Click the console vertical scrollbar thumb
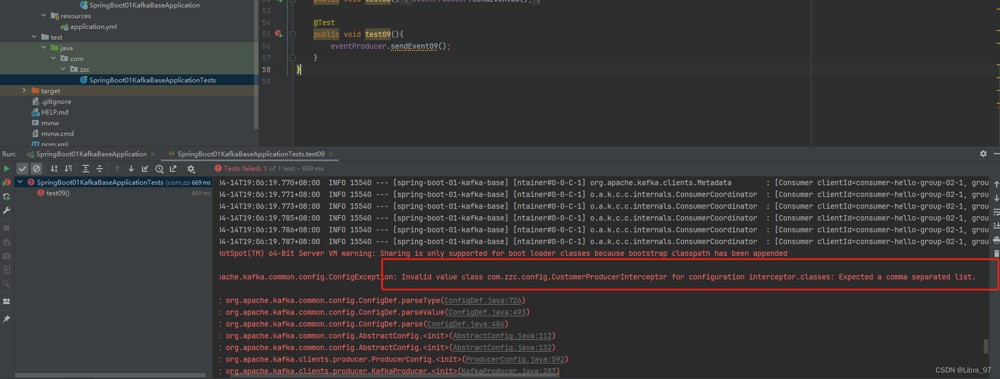1000x379 pixels. [x=987, y=346]
